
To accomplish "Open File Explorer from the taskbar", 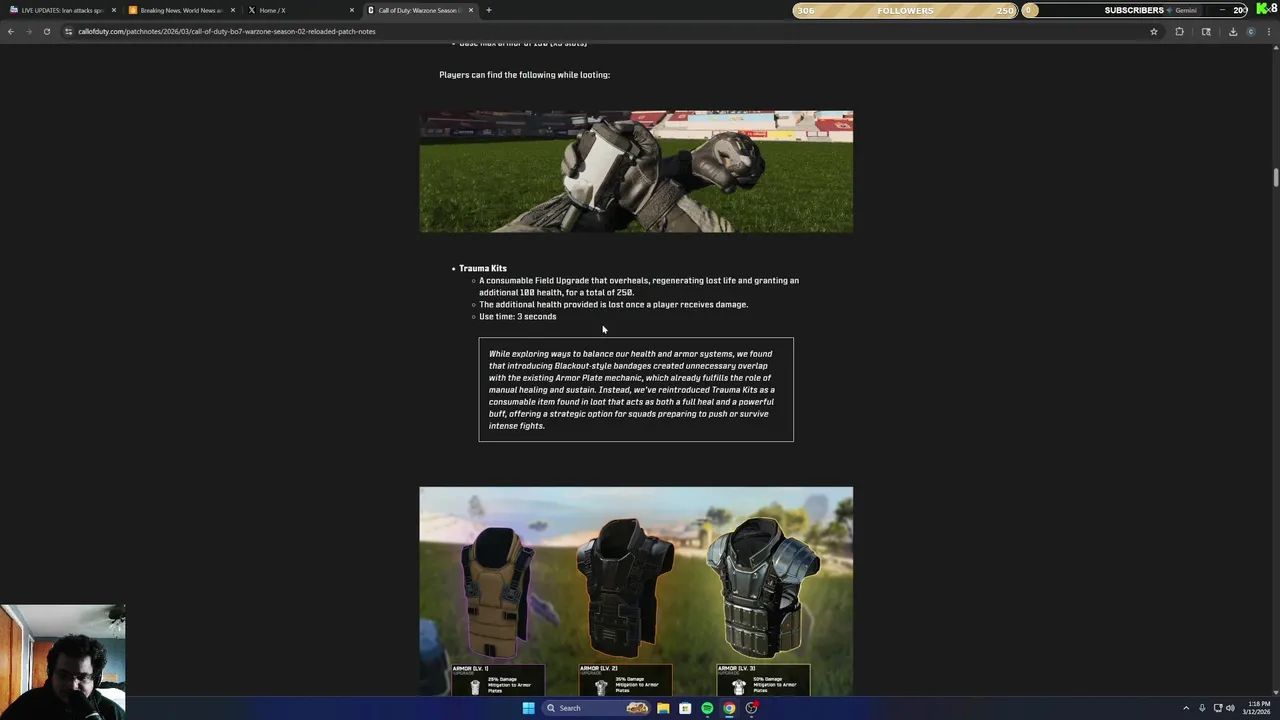I will click(x=663, y=708).
